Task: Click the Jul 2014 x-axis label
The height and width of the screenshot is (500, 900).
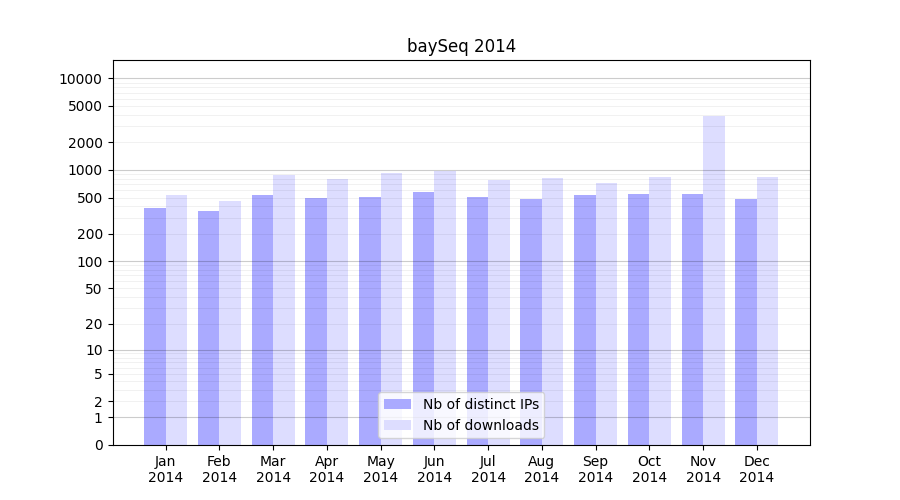Action: 488,469
